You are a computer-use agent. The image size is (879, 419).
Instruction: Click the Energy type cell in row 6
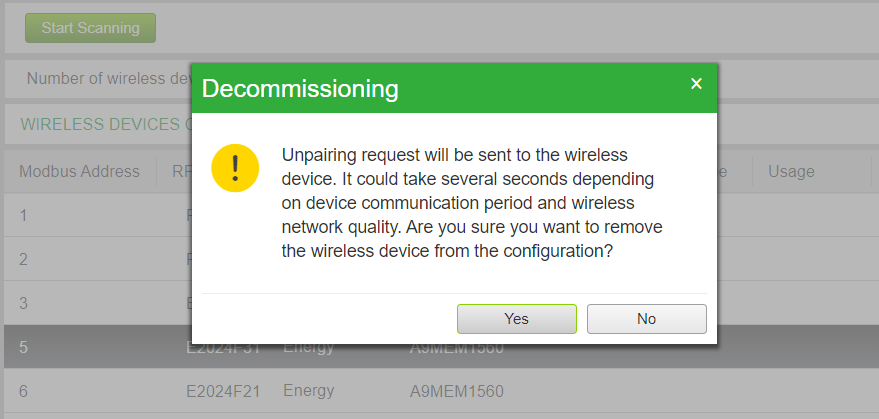309,390
